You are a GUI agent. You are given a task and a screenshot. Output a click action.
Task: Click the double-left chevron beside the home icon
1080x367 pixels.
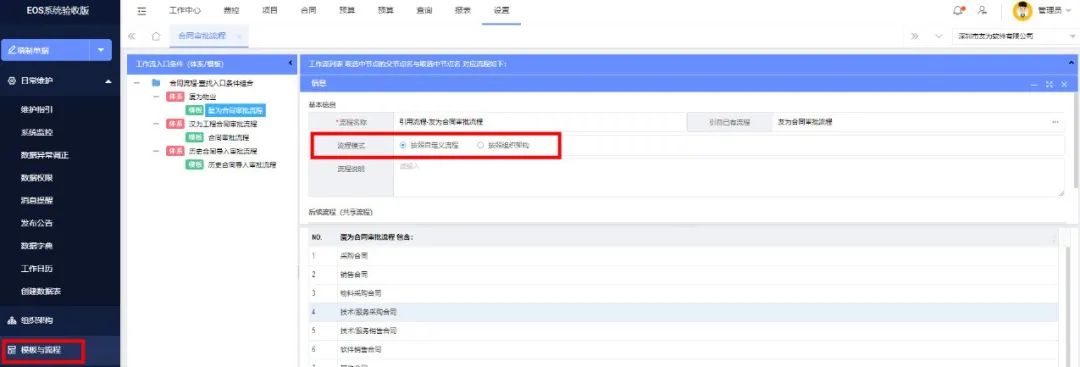[132, 36]
